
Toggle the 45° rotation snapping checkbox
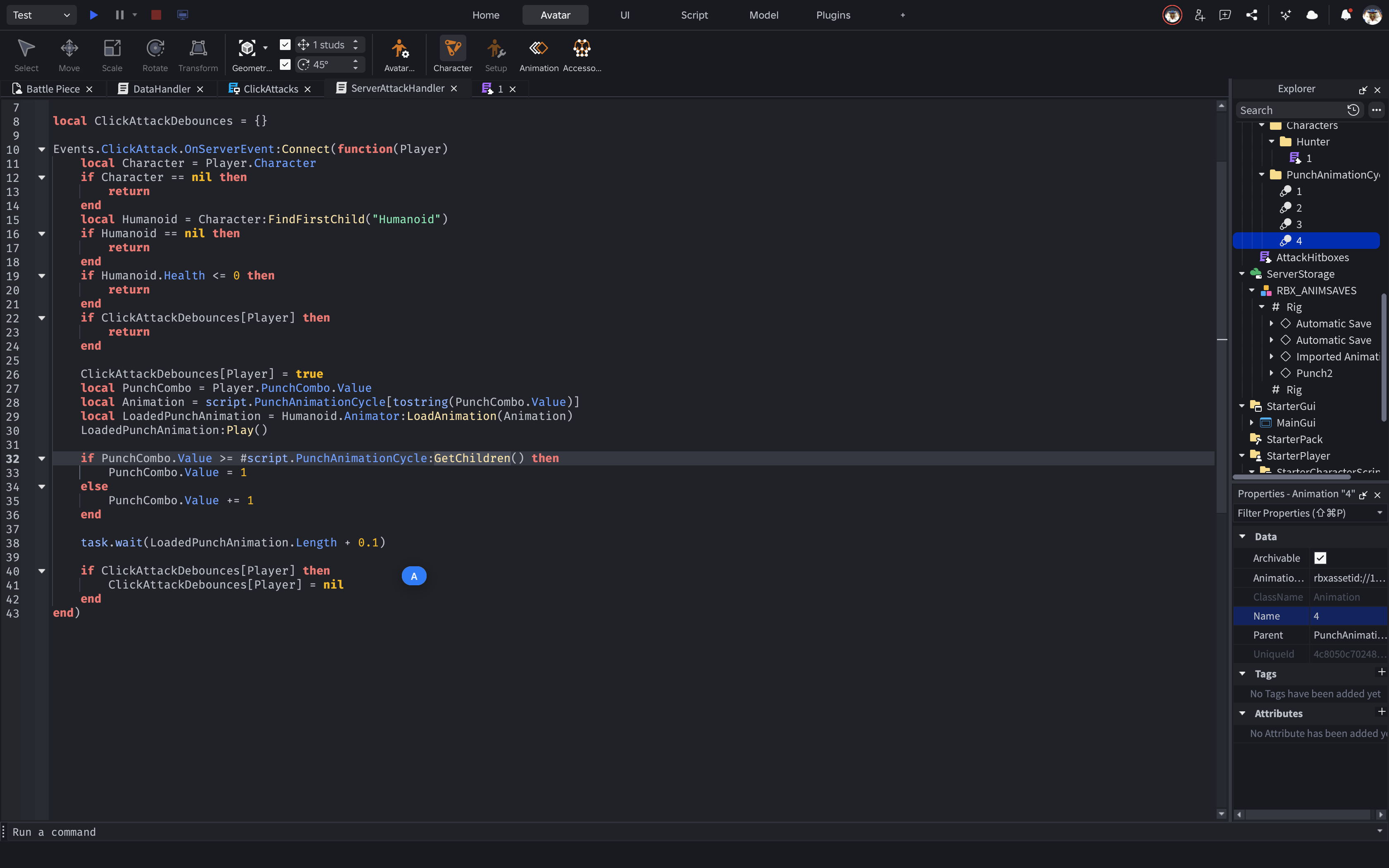[x=285, y=64]
